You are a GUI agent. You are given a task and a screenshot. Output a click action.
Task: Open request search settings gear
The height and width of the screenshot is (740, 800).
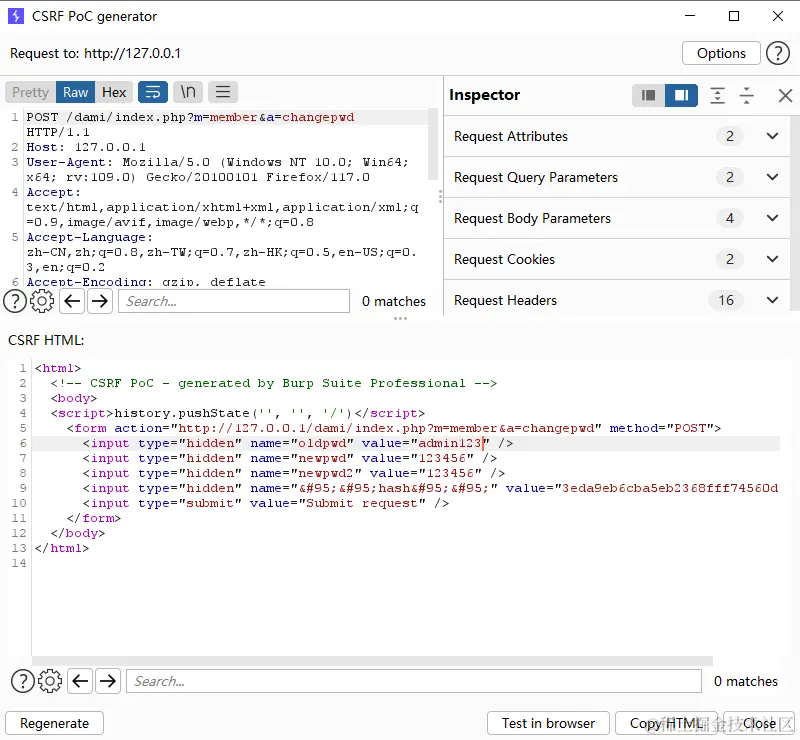42,301
